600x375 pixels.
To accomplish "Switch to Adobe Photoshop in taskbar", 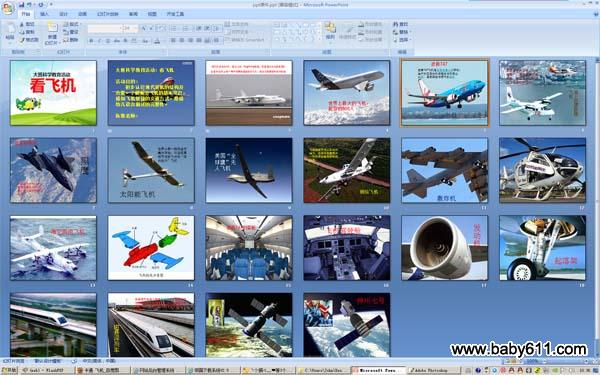I will coord(431,370).
